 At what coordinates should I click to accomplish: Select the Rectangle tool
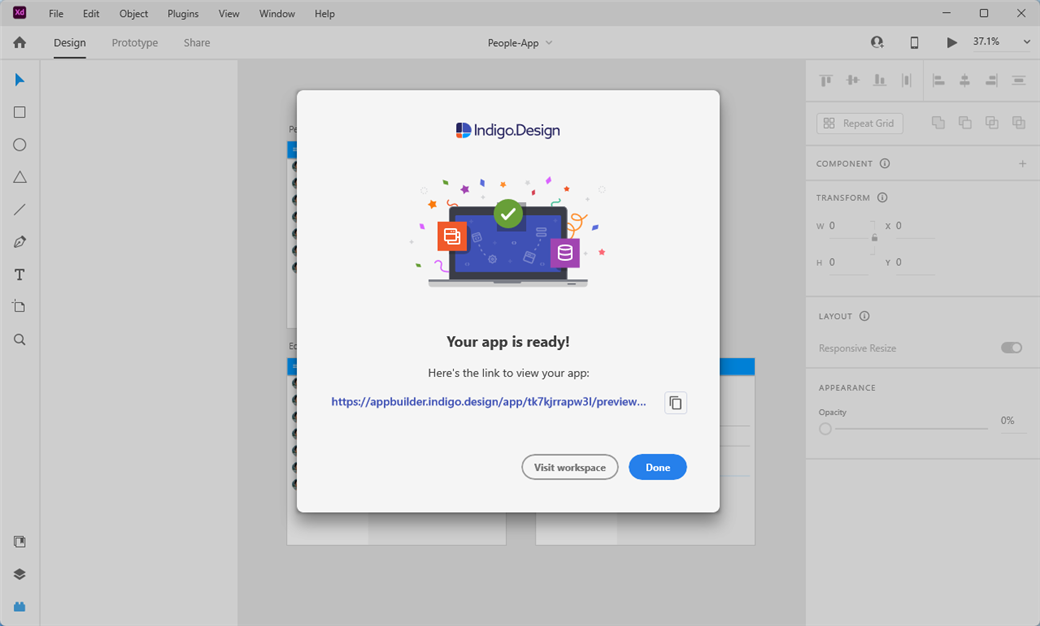click(x=20, y=112)
